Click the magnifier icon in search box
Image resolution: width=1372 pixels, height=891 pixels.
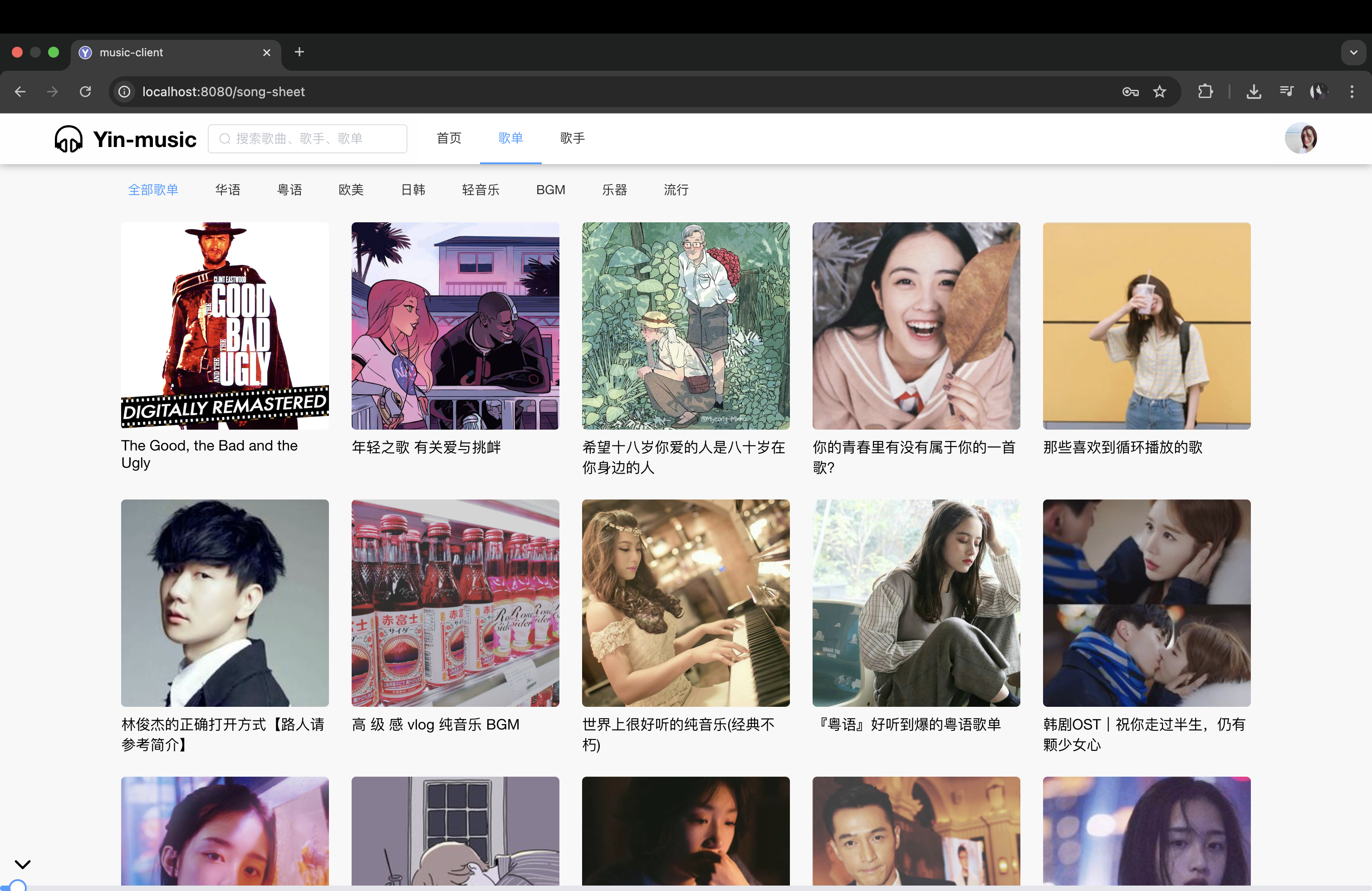tap(225, 139)
